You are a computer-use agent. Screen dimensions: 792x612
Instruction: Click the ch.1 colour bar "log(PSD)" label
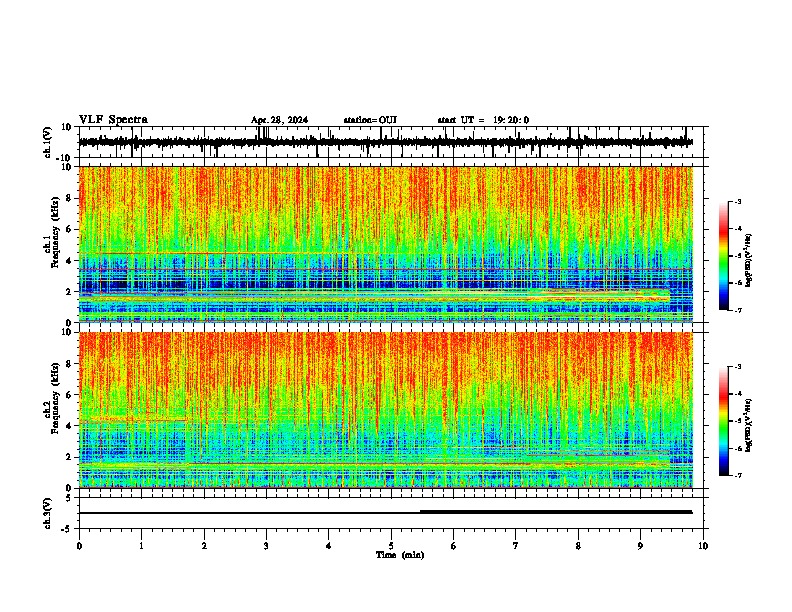748,260
